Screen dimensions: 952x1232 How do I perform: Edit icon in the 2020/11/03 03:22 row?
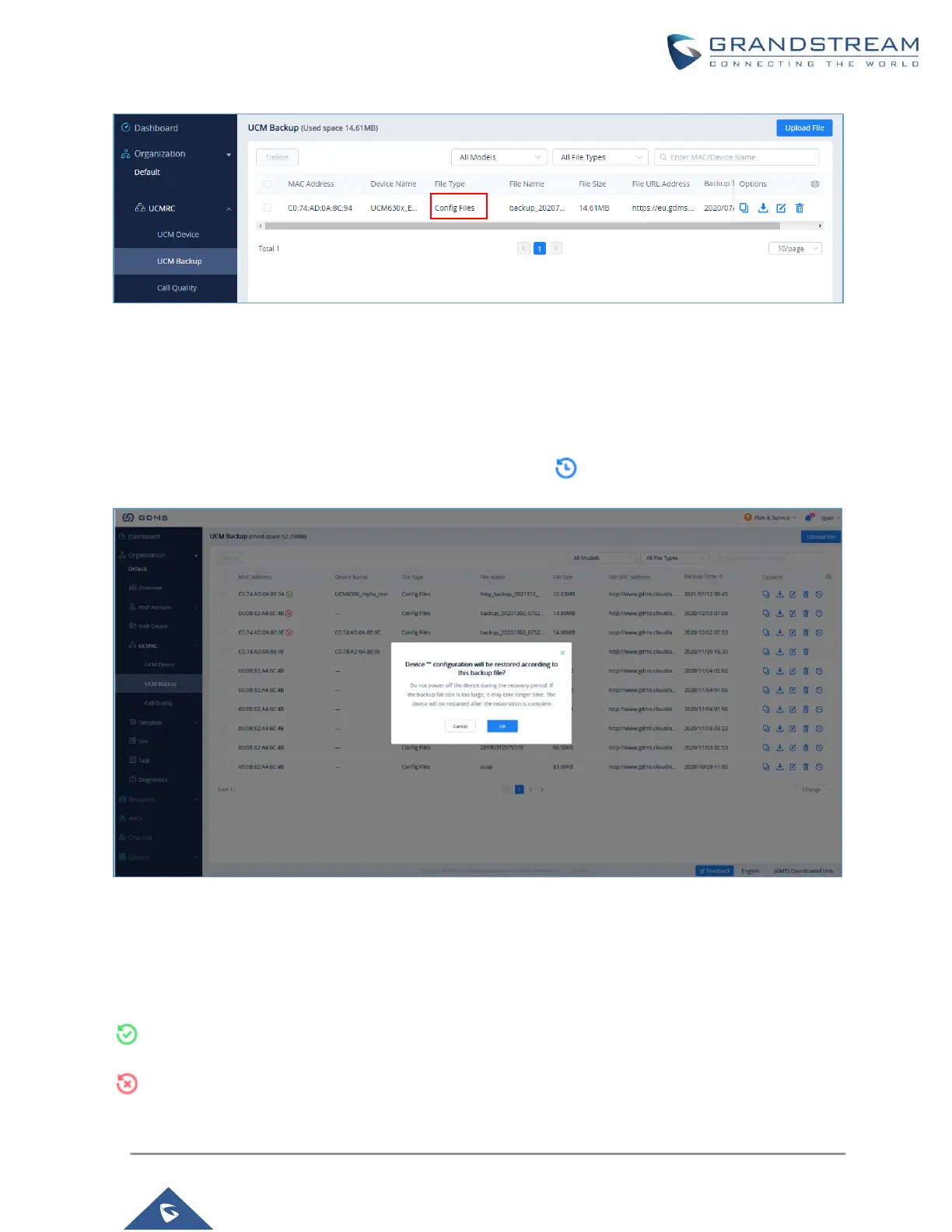793,729
